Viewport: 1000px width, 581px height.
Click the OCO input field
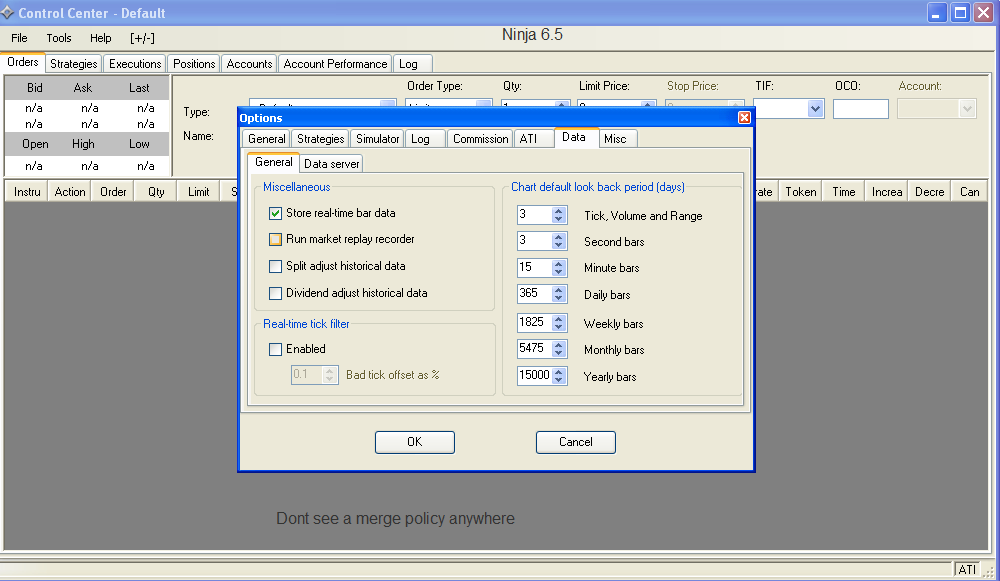pos(860,109)
